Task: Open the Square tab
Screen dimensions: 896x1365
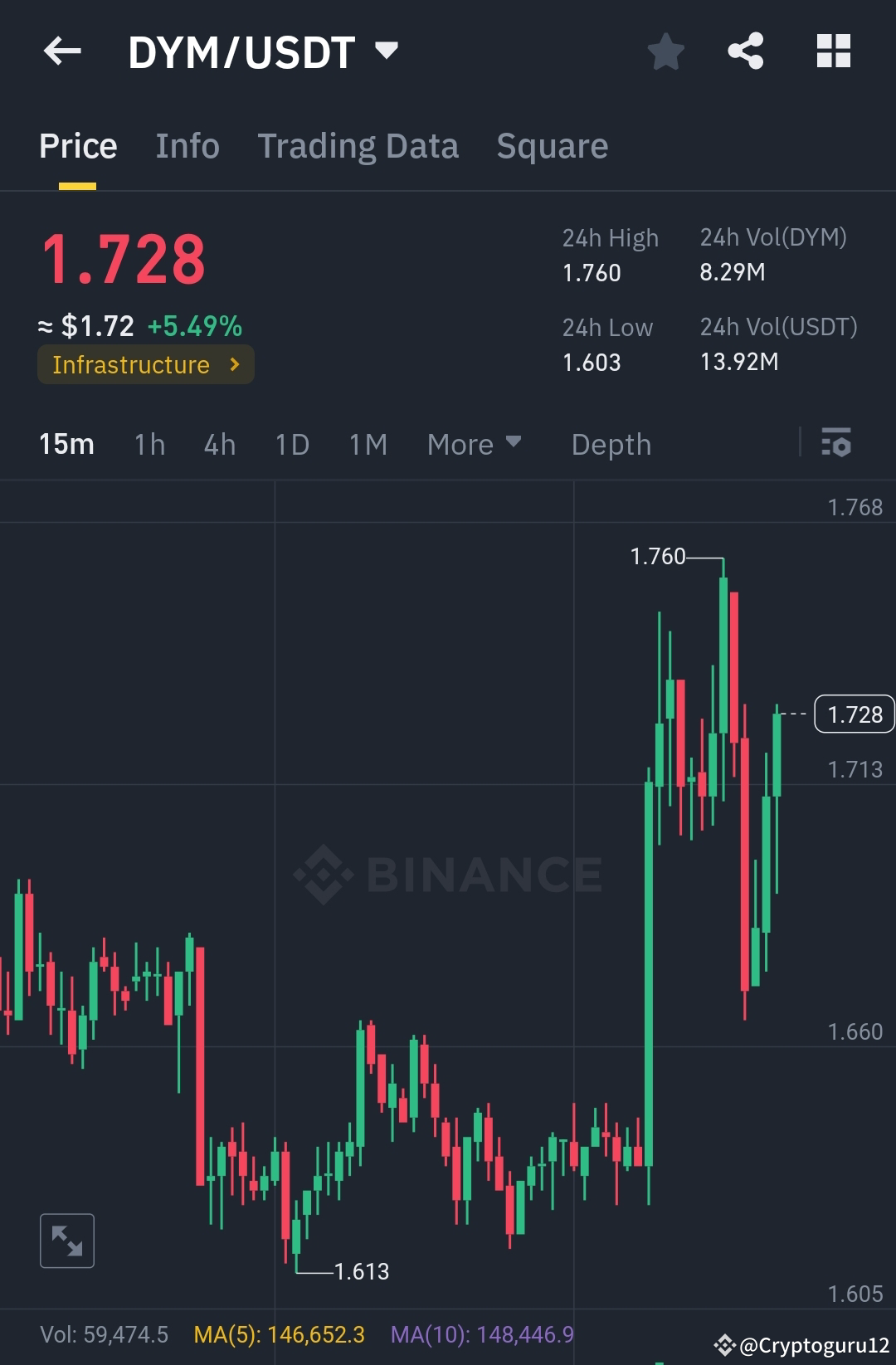Action: 552,145
